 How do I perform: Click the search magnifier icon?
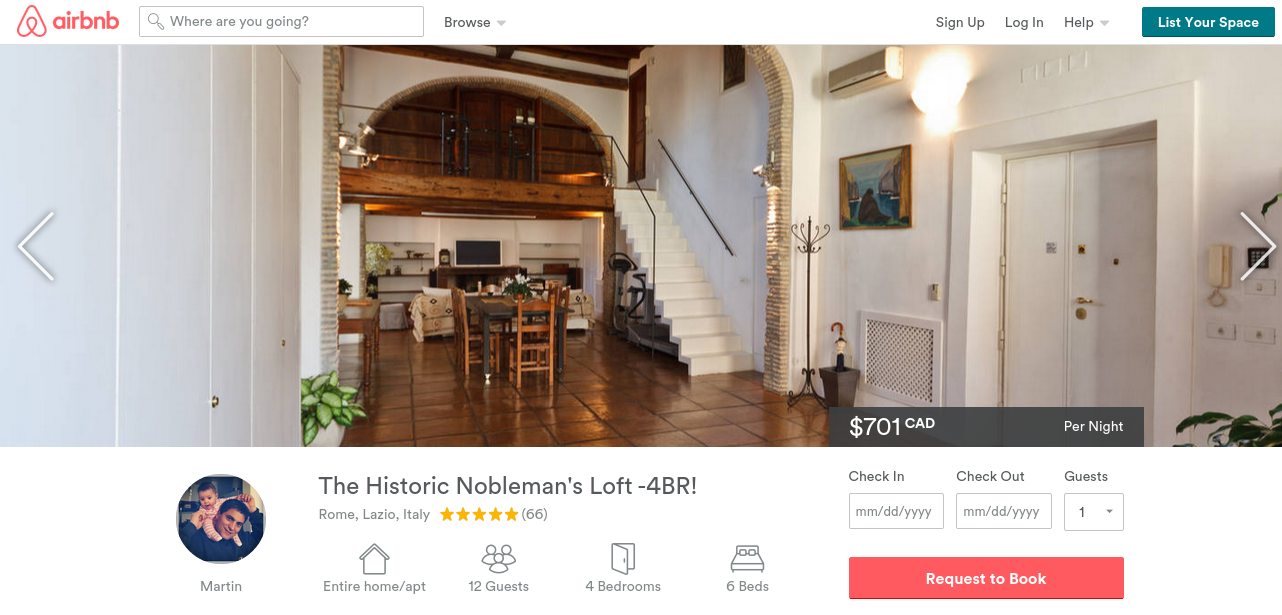tap(155, 21)
